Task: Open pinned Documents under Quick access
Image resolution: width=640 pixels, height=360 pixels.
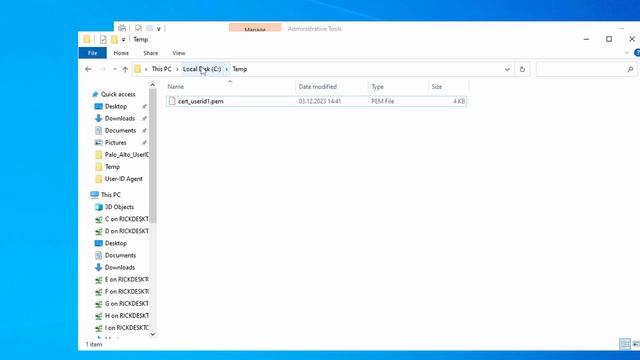Action: pyautogui.click(x=120, y=131)
